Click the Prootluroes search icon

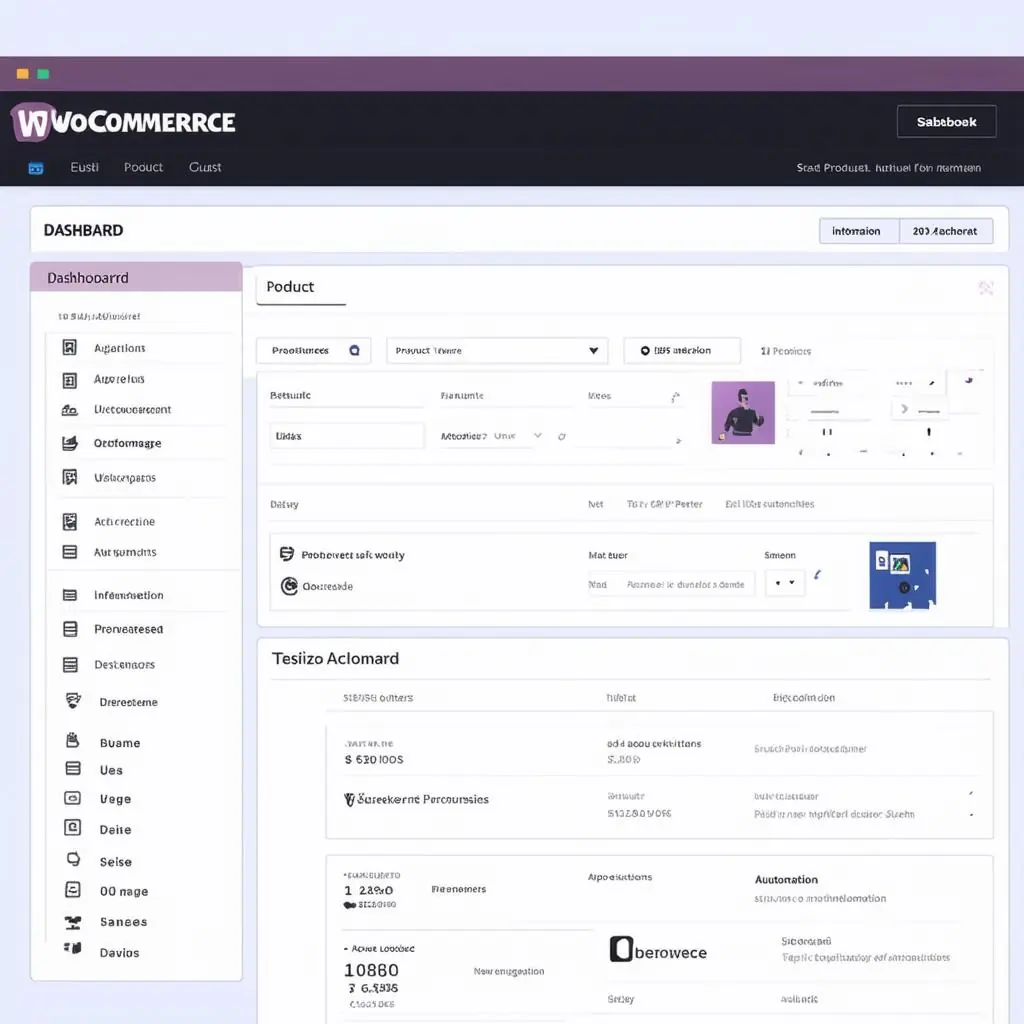[354, 351]
